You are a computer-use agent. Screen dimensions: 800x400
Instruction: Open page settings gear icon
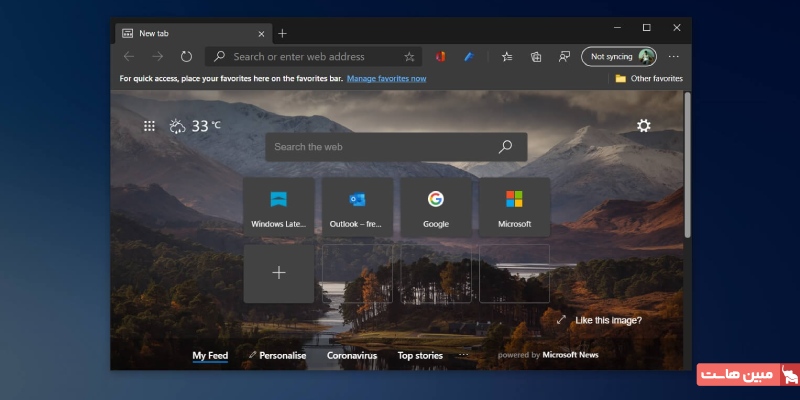(643, 126)
